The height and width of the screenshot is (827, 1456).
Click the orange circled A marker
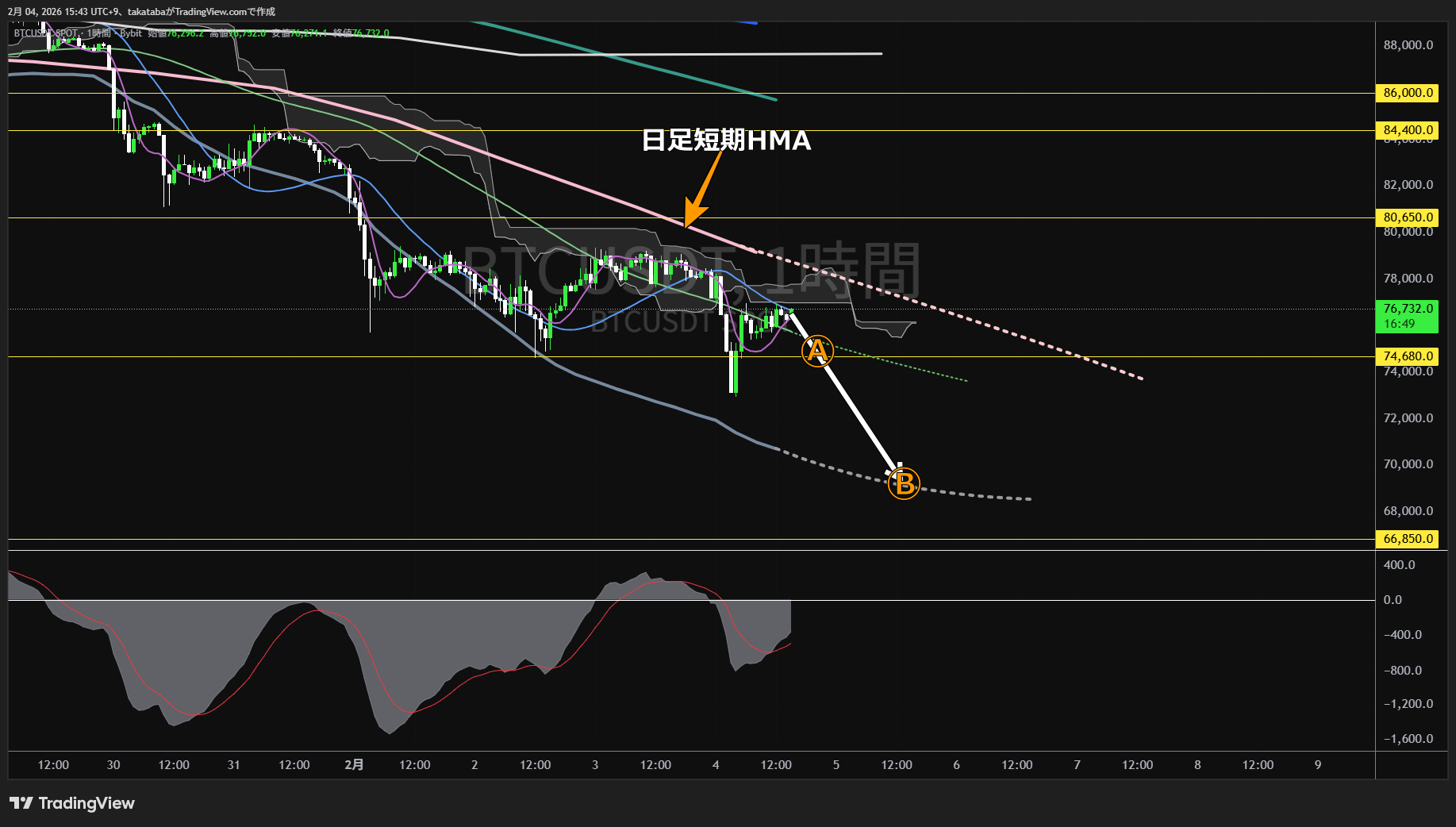pyautogui.click(x=816, y=350)
